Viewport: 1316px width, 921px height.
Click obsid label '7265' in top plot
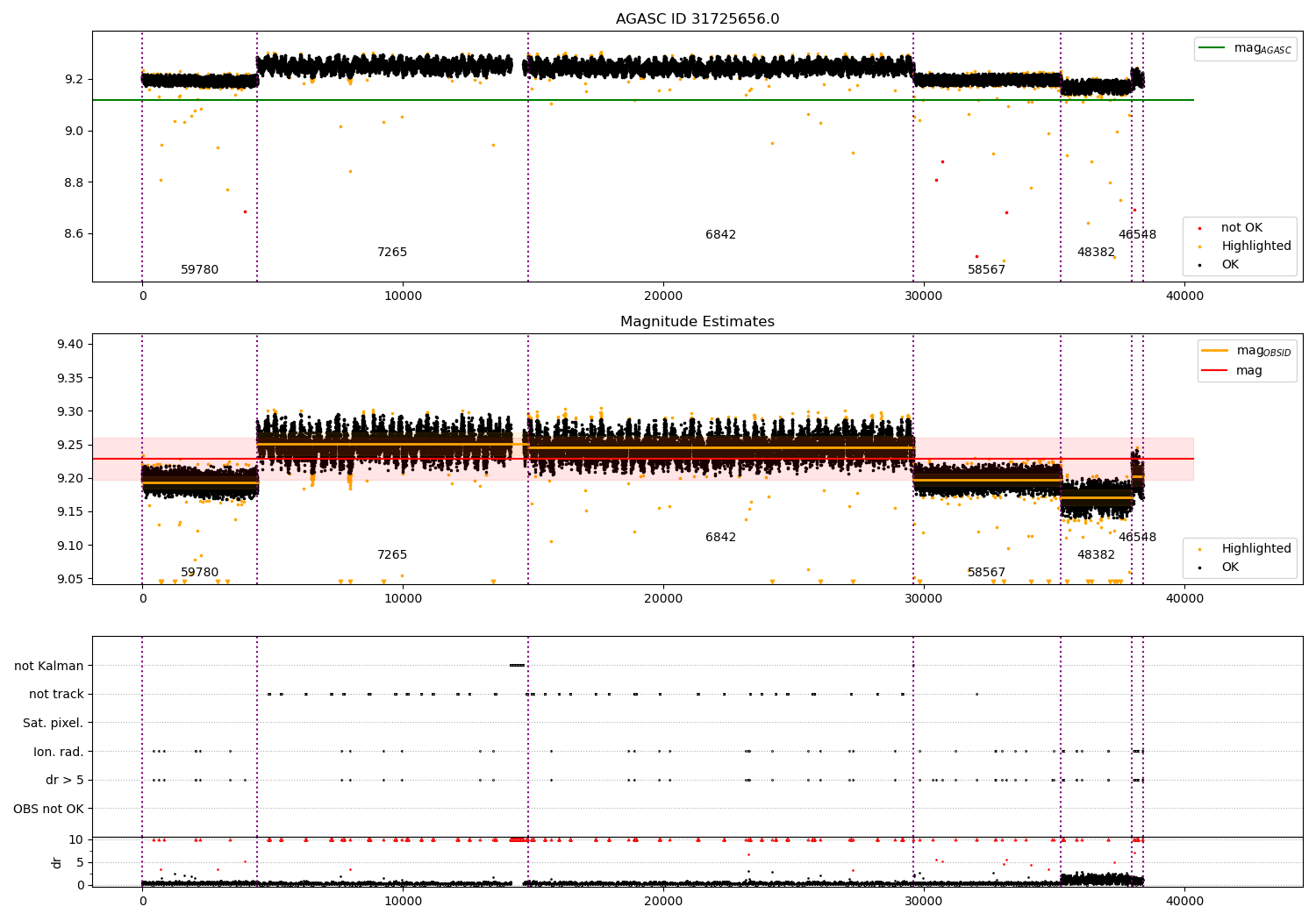[x=392, y=253]
